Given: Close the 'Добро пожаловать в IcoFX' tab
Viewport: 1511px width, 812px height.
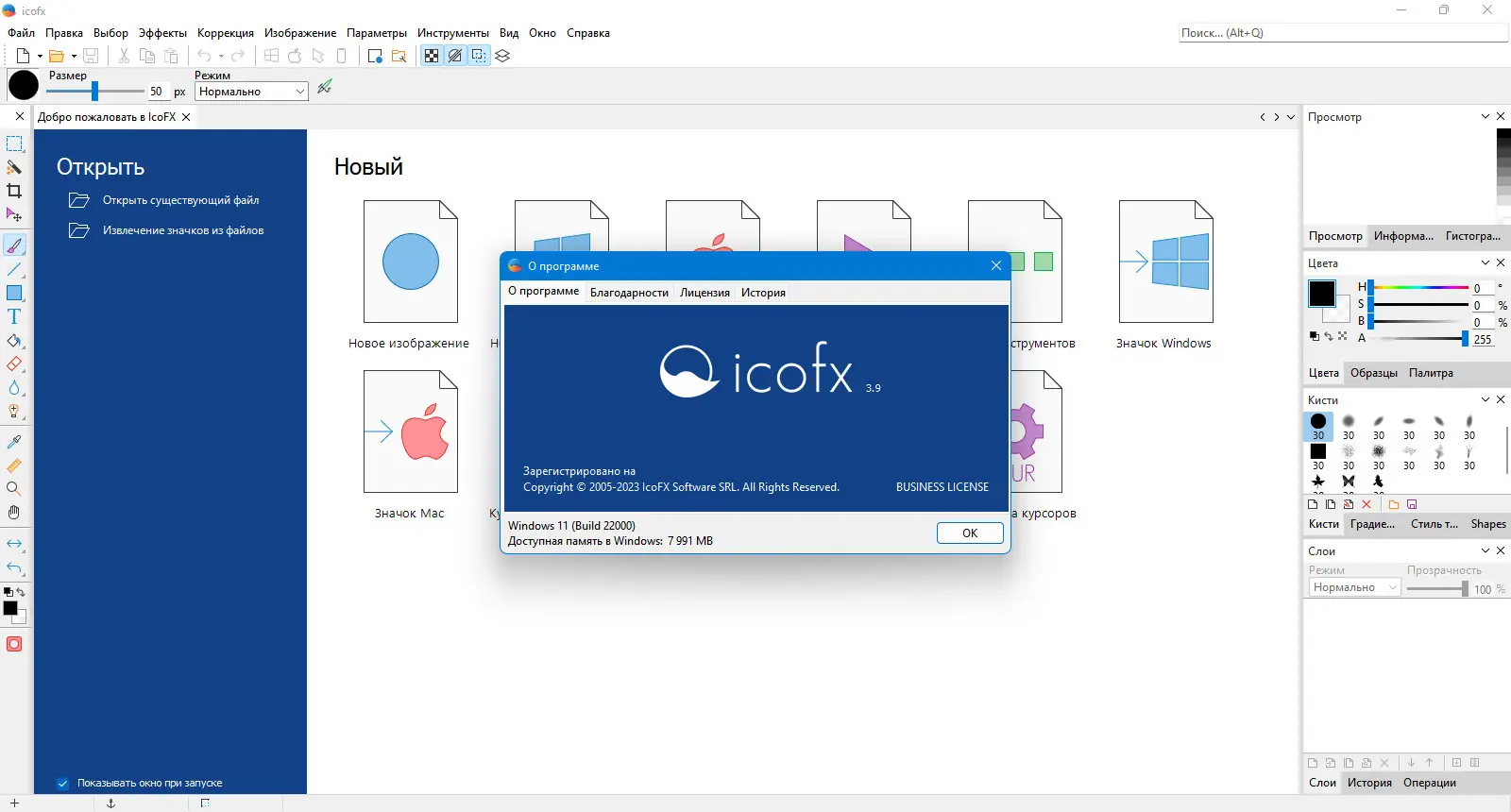Looking at the screenshot, I should coord(186,117).
